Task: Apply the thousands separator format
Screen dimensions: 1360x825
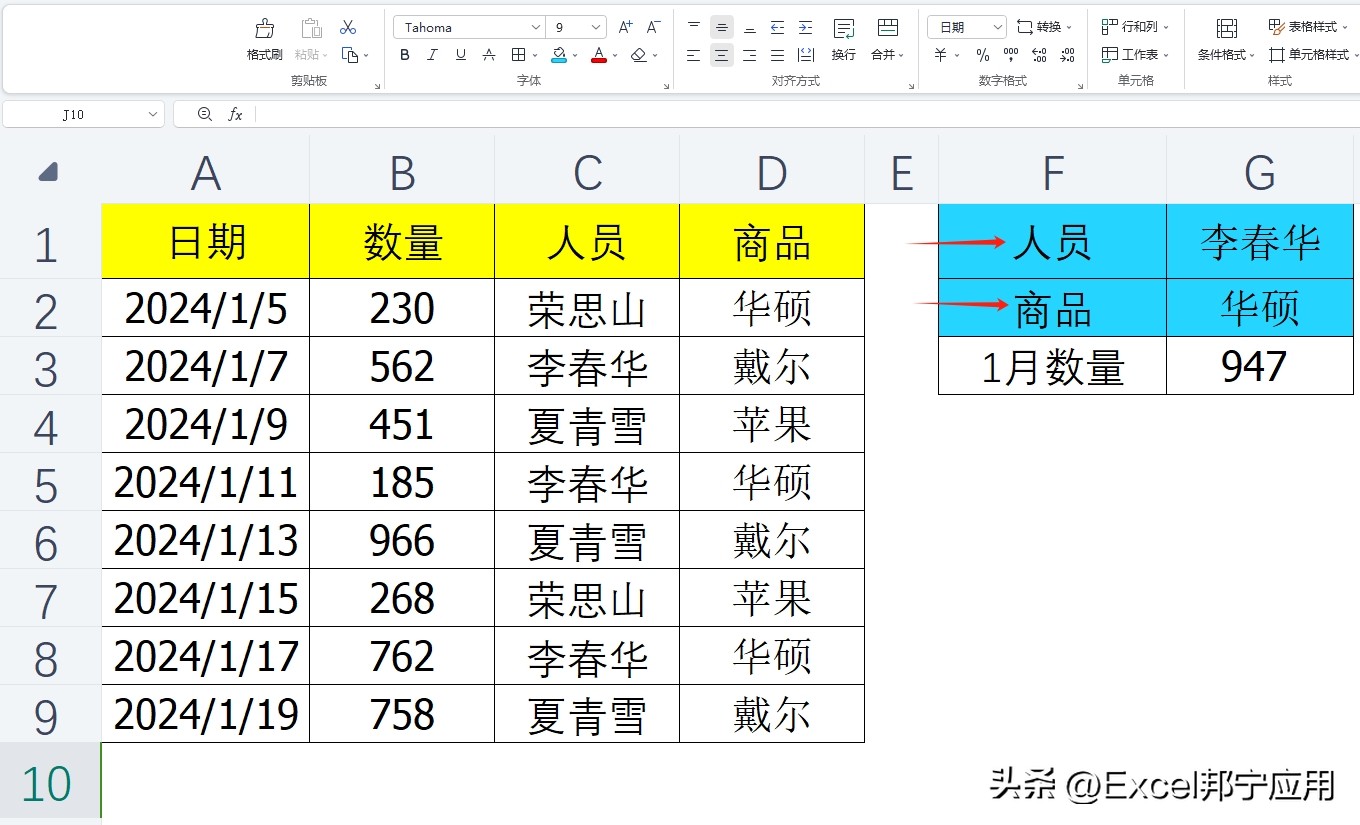Action: pyautogui.click(x=1011, y=55)
